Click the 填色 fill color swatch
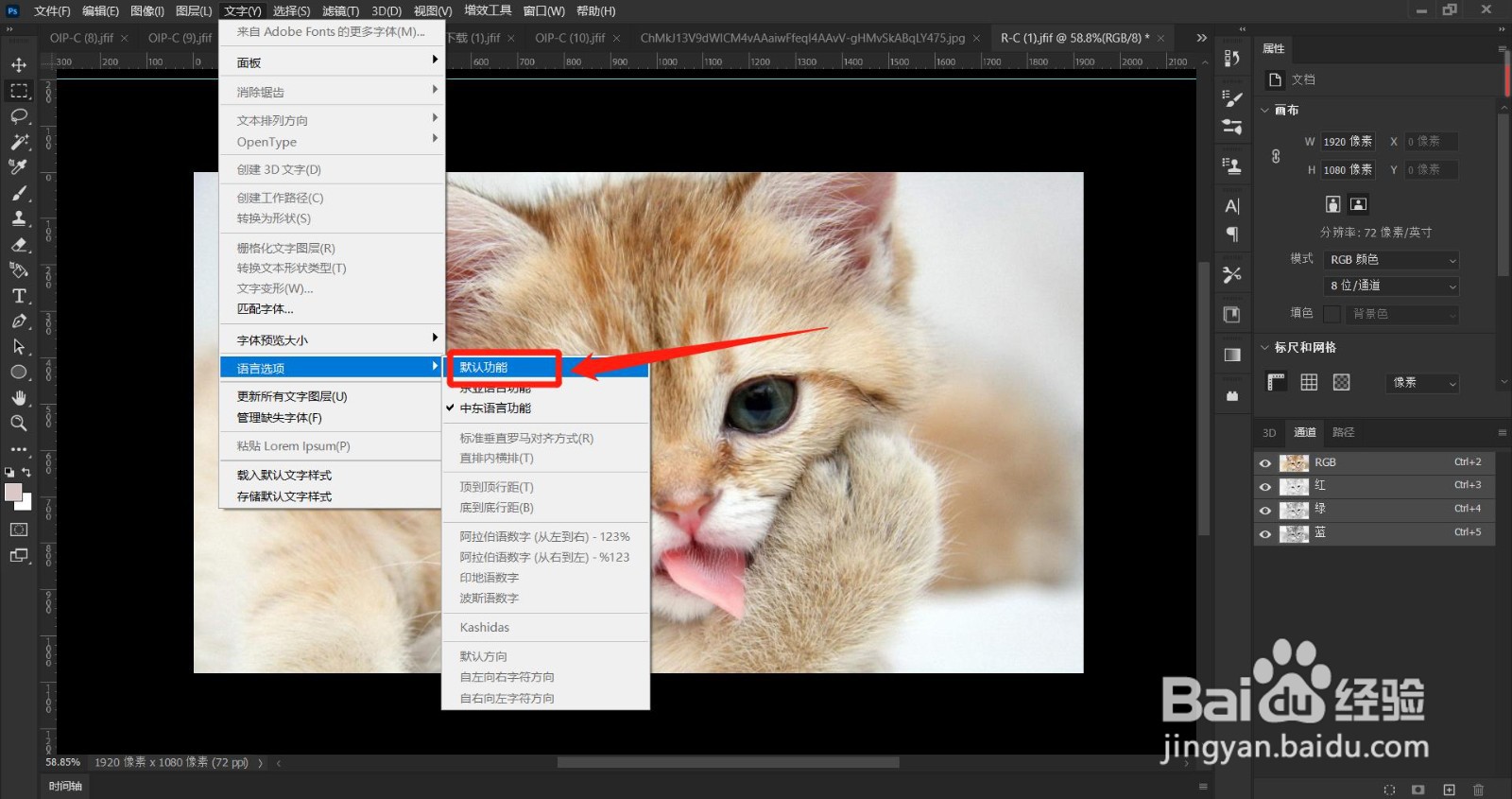 click(x=1332, y=314)
